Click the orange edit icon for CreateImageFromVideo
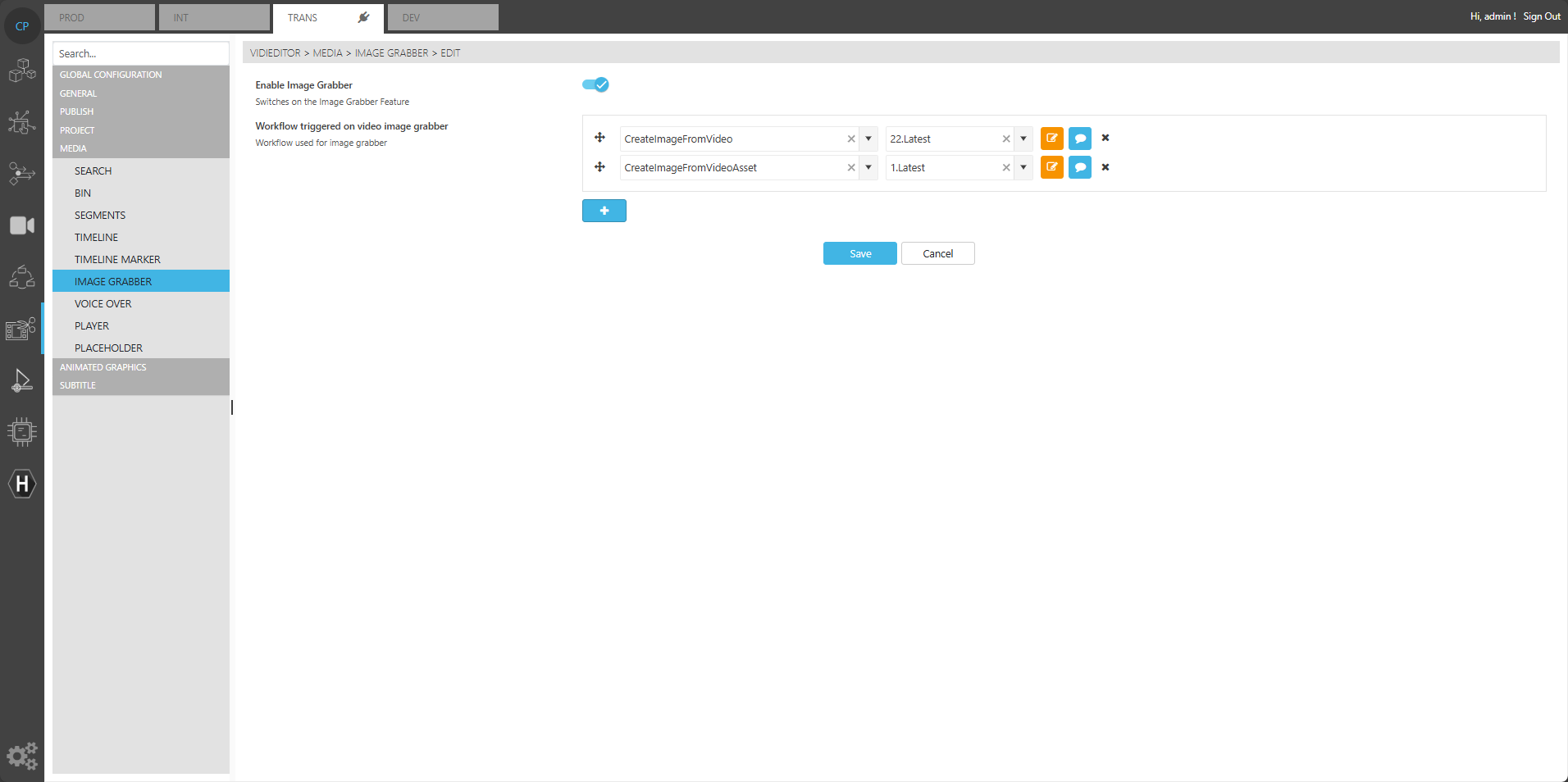The height and width of the screenshot is (782, 1568). 1051,139
